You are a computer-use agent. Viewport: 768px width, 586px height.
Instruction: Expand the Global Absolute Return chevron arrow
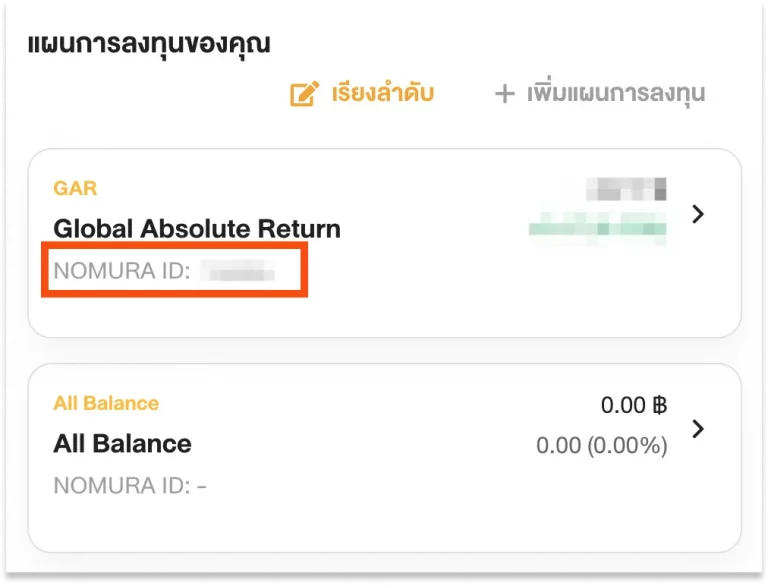point(698,214)
